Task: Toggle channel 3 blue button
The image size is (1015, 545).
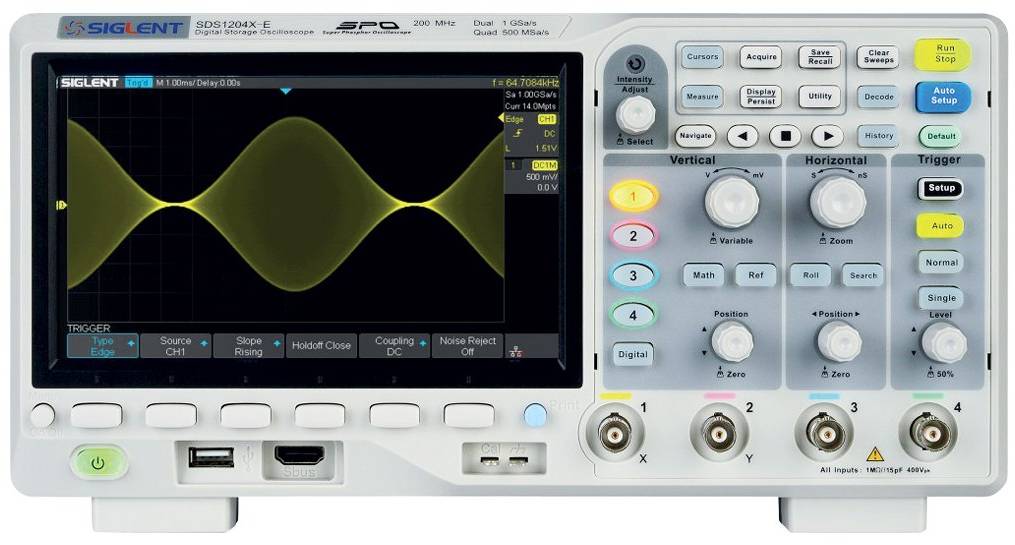Action: [633, 275]
